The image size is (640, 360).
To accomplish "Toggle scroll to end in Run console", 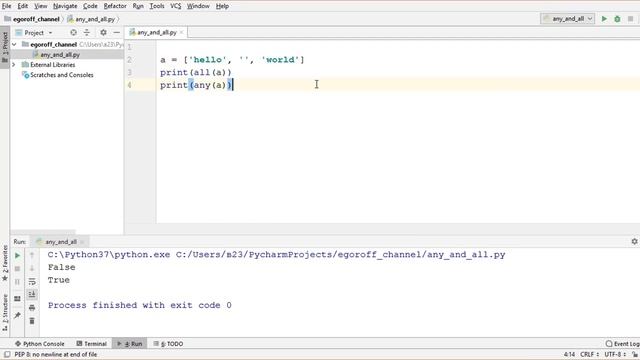I will click(32, 294).
